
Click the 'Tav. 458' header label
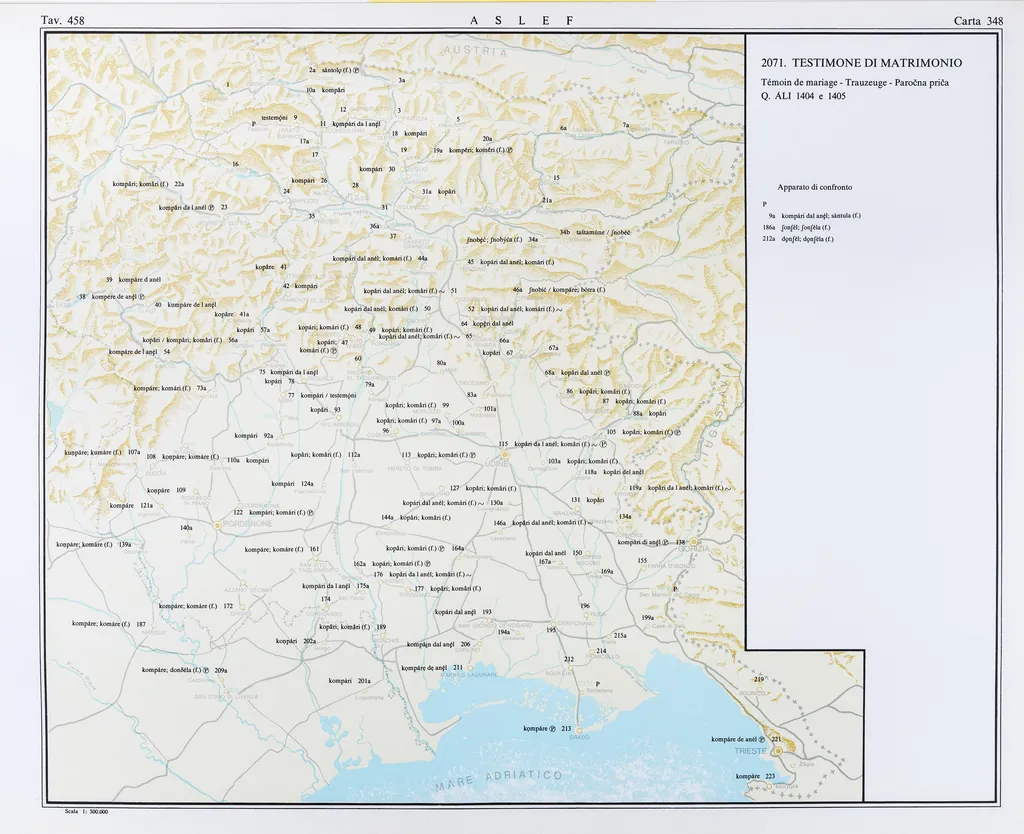pos(62,21)
